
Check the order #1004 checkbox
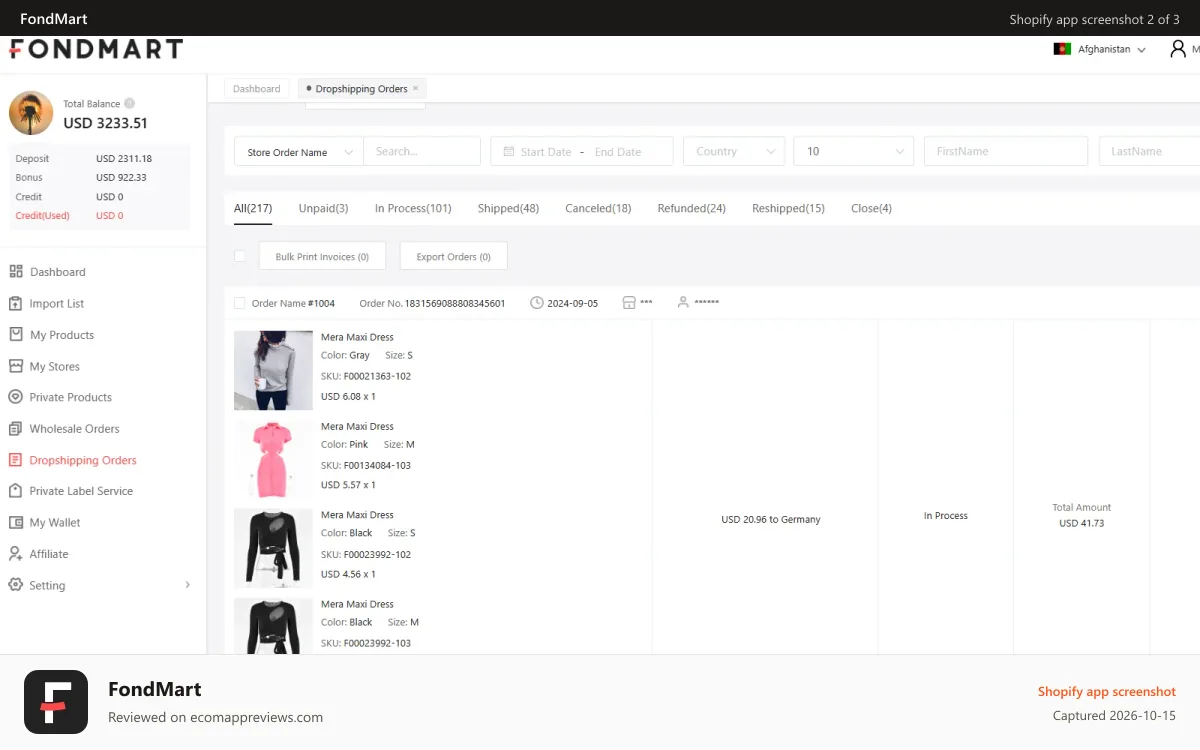tap(239, 303)
